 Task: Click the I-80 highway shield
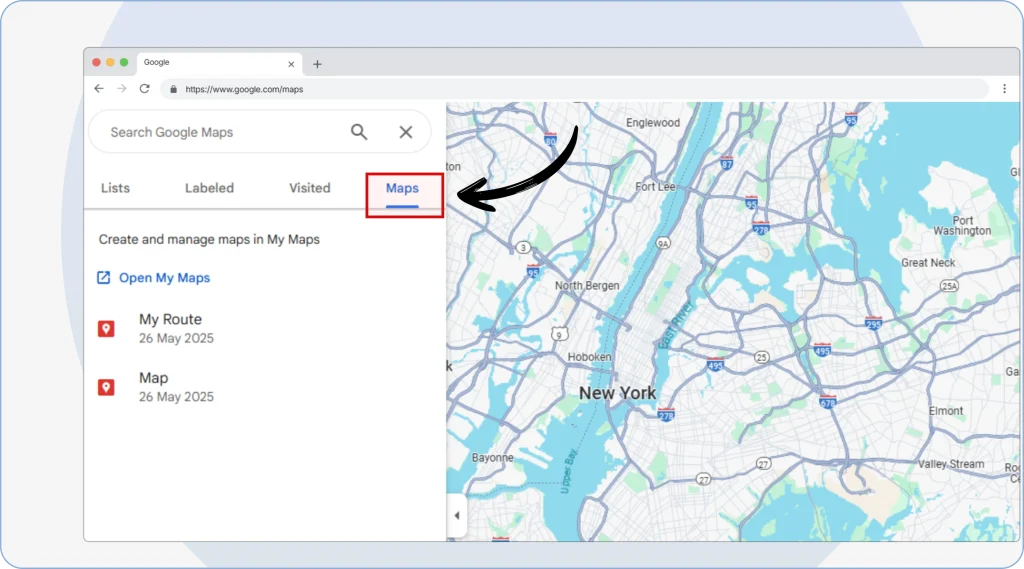(x=550, y=138)
